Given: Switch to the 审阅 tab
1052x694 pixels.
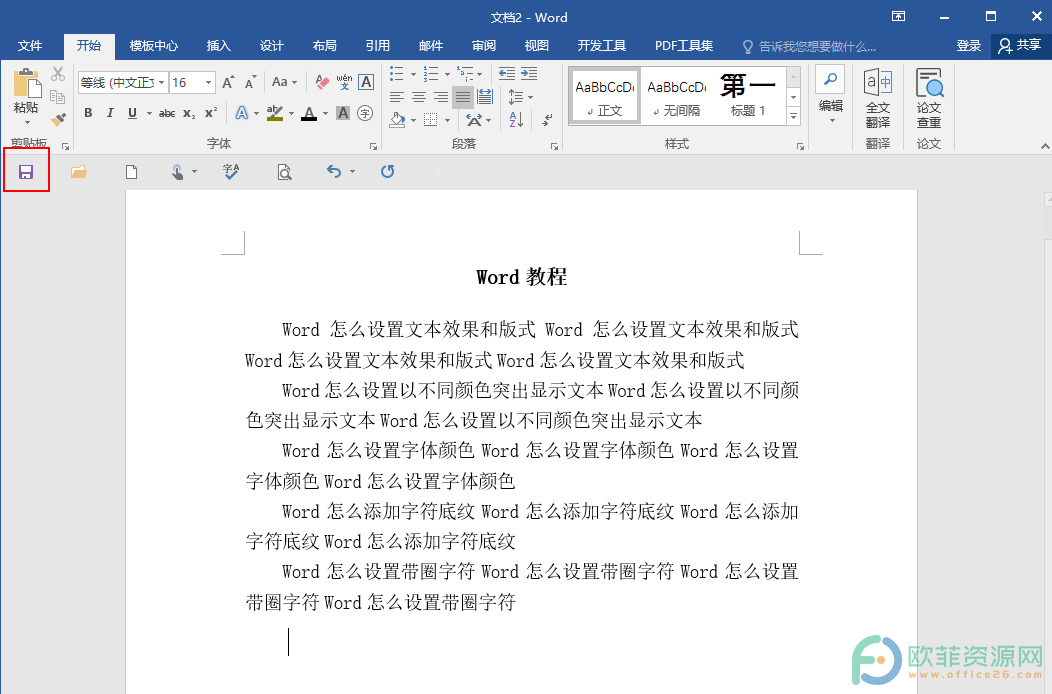Looking at the screenshot, I should tap(484, 46).
